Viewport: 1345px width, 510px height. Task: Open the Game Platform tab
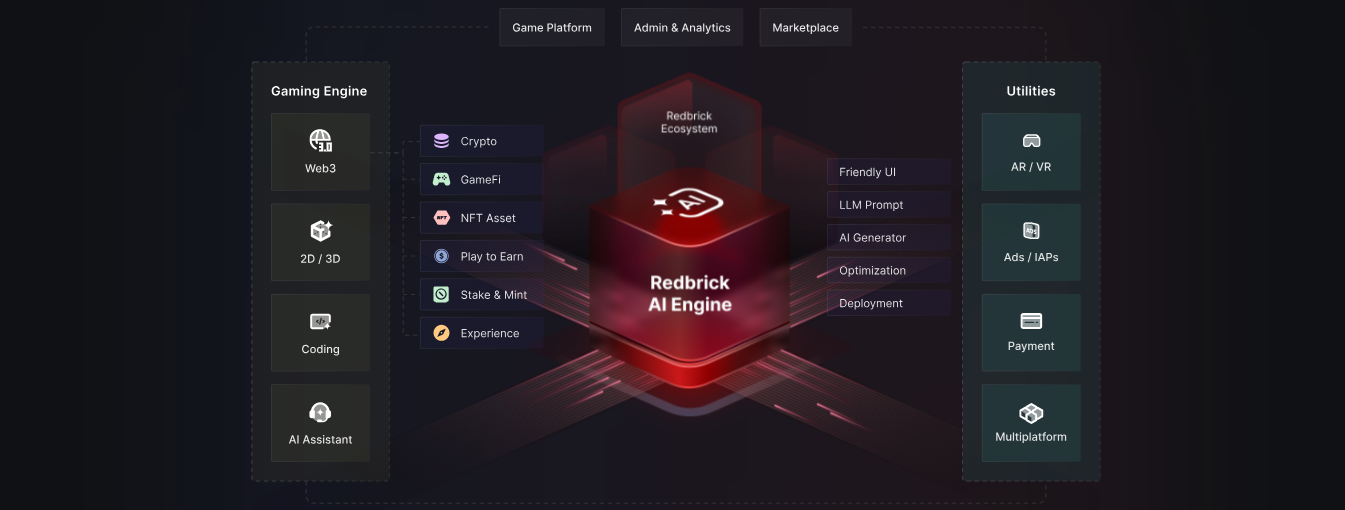[x=552, y=28]
